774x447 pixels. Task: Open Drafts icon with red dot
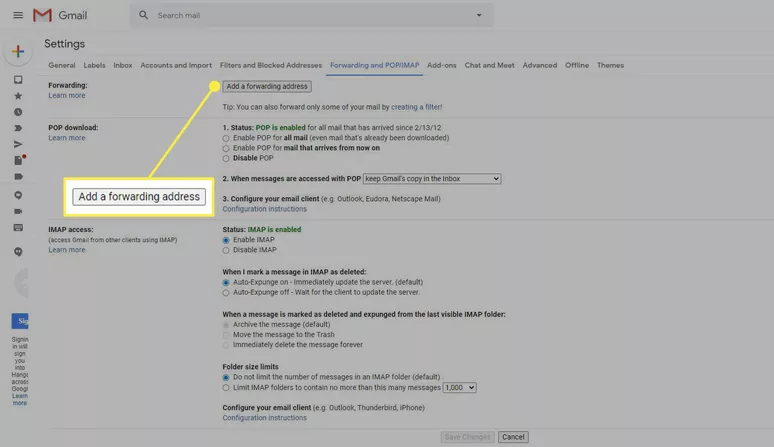point(19,160)
